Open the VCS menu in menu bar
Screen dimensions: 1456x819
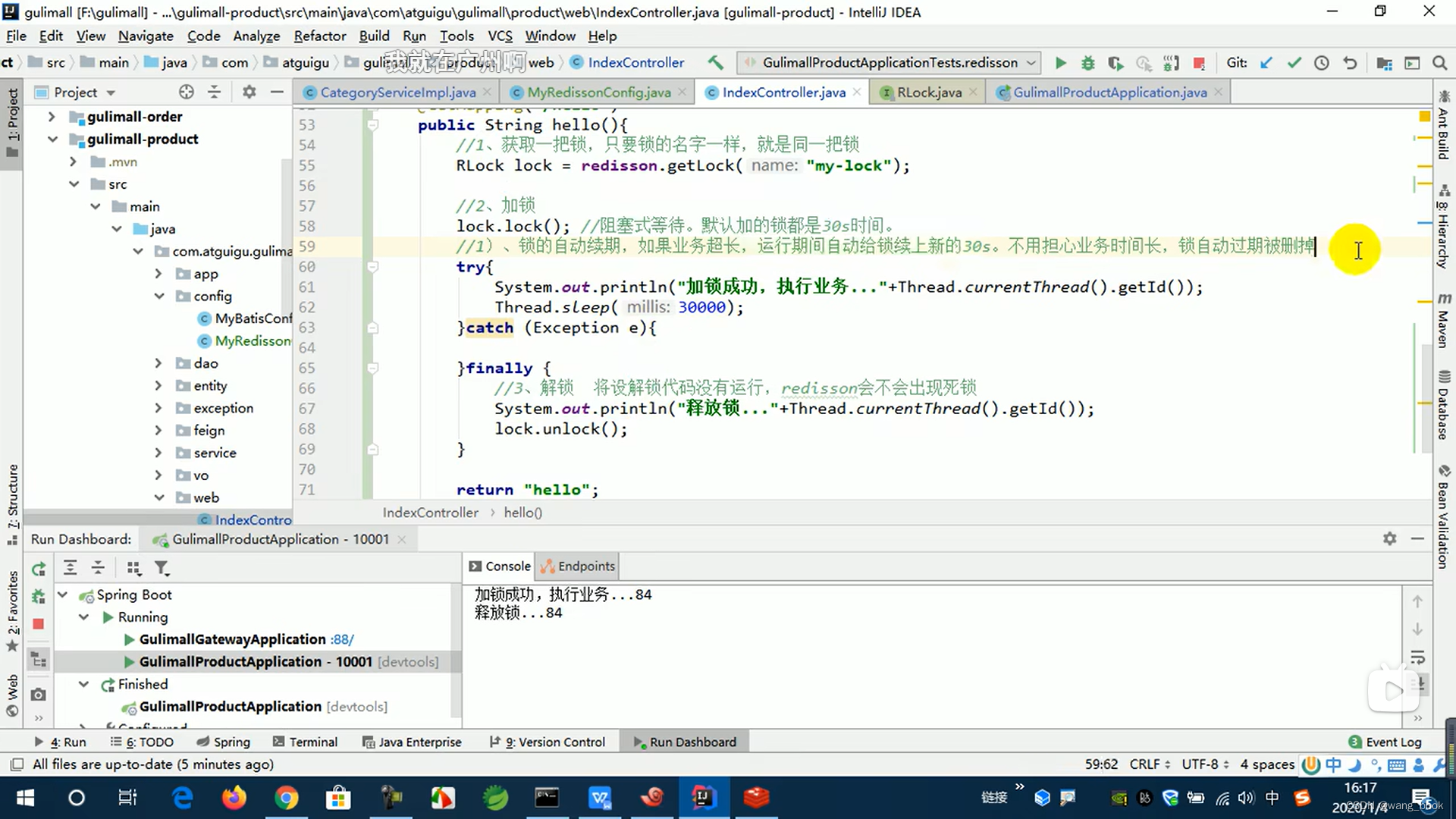(x=499, y=36)
